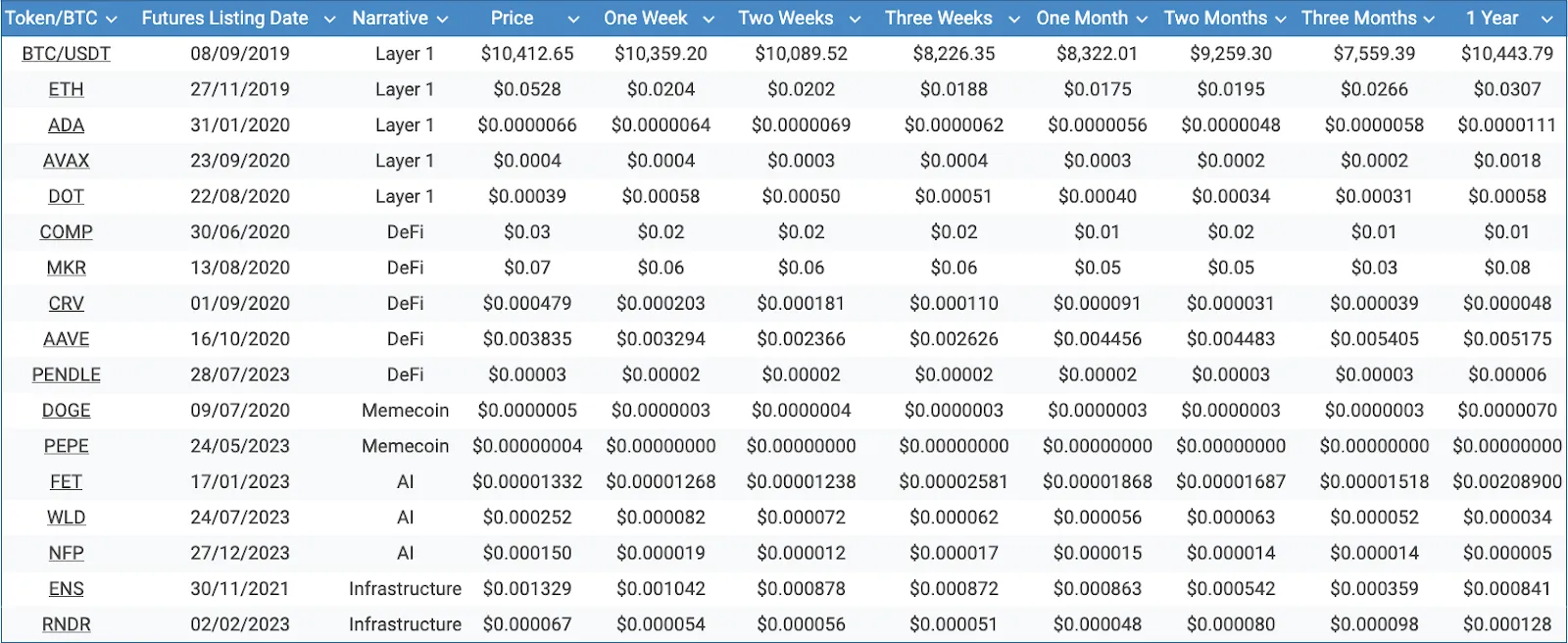Open the One Week column dropdown chevron
This screenshot has width=1568, height=643.
709,20
